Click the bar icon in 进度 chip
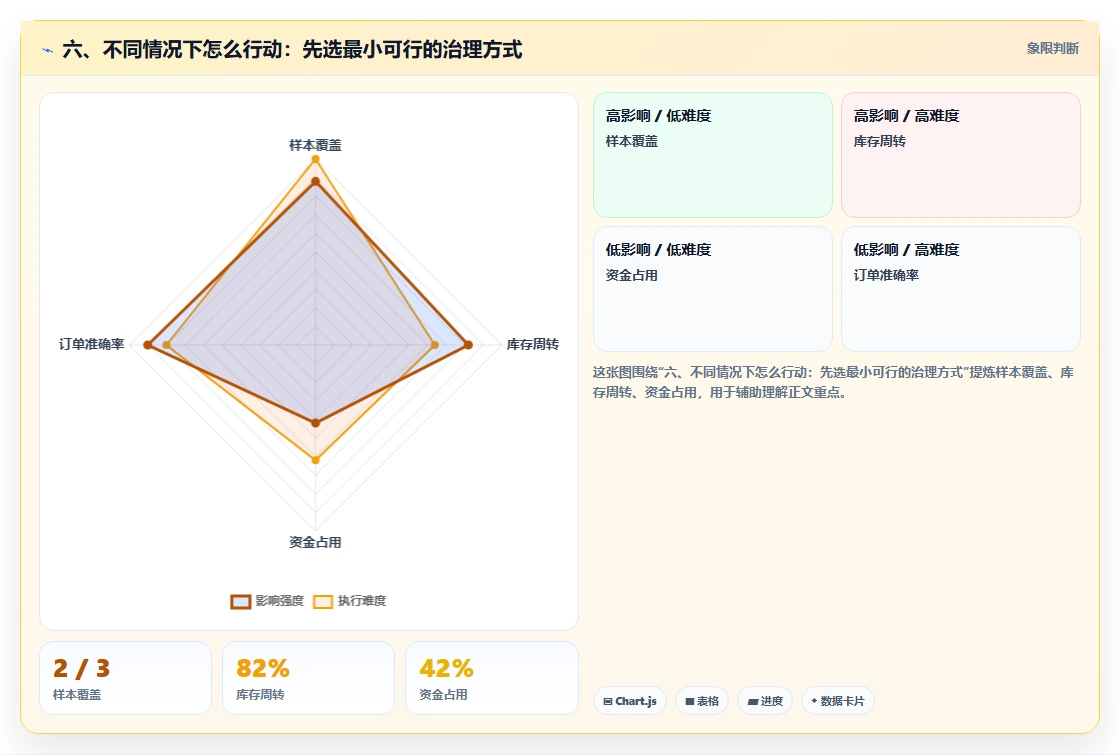Viewport: 1120px width, 755px height. (x=753, y=701)
